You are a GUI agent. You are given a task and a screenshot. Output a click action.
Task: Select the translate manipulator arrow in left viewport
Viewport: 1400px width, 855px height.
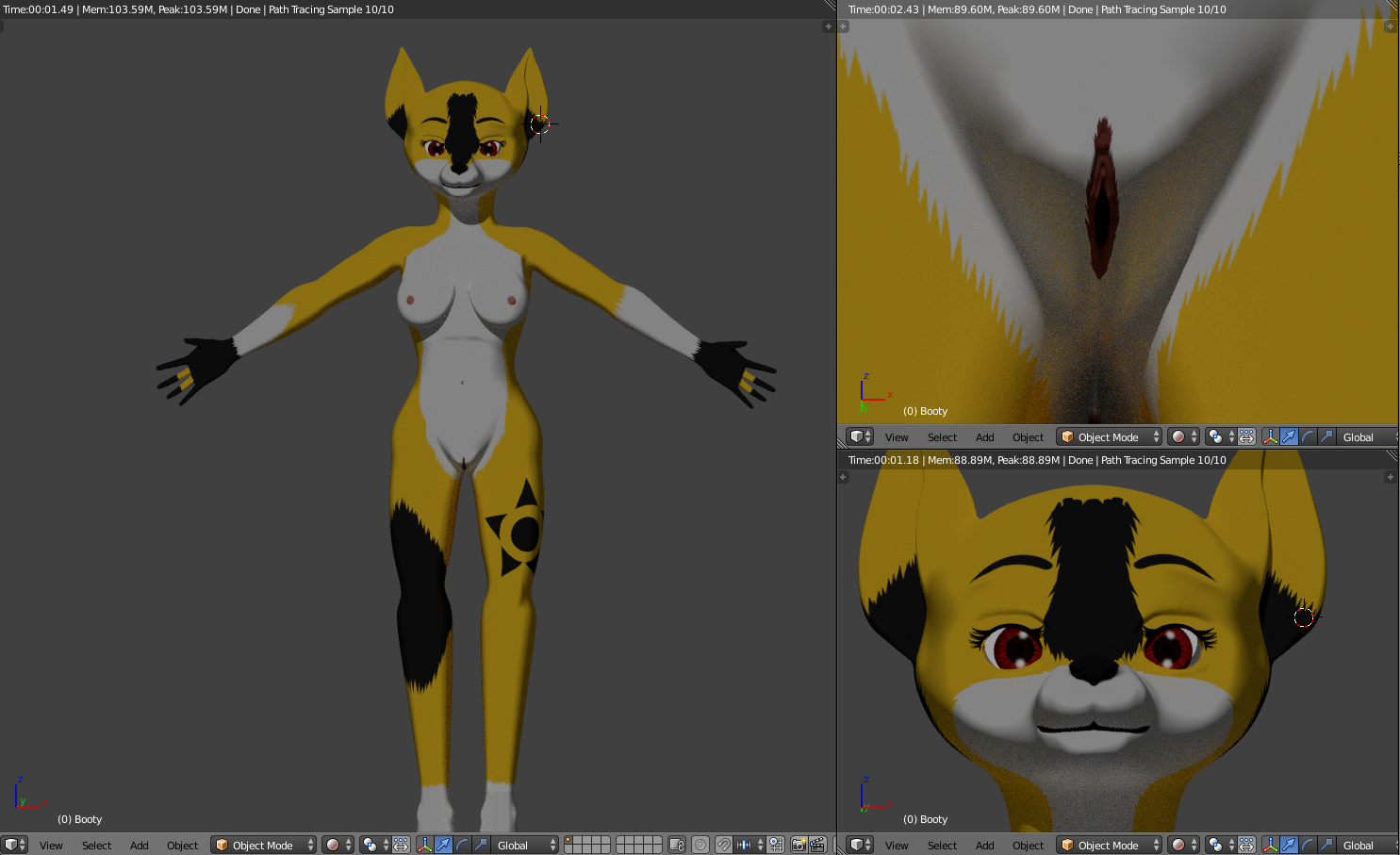coord(443,845)
